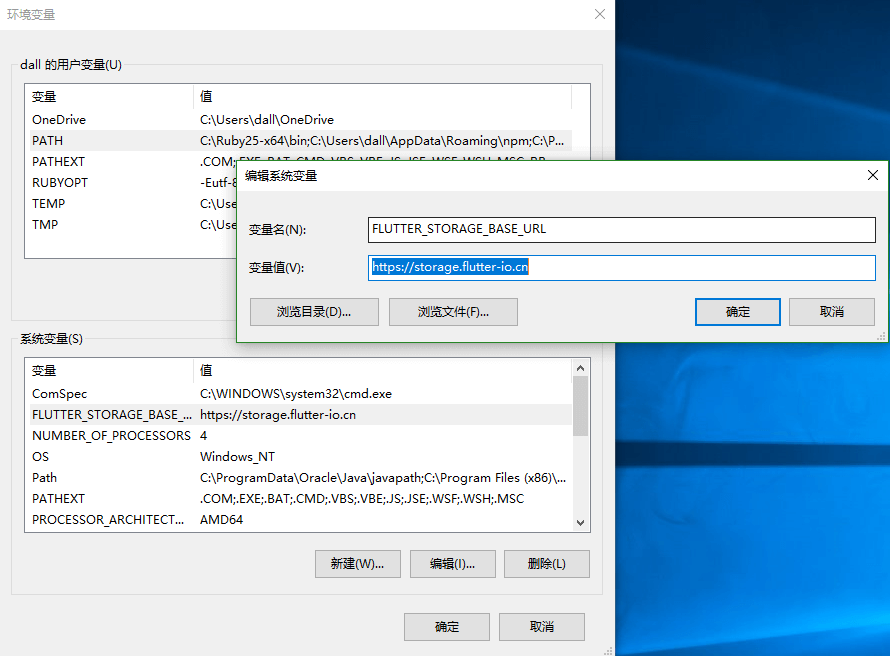Click inside the 变量名(N) input field
Image resolution: width=890 pixels, height=656 pixels.
click(x=620, y=228)
